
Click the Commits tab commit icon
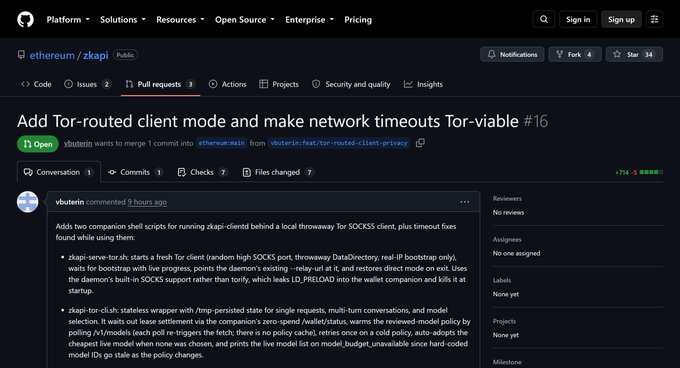(112, 172)
